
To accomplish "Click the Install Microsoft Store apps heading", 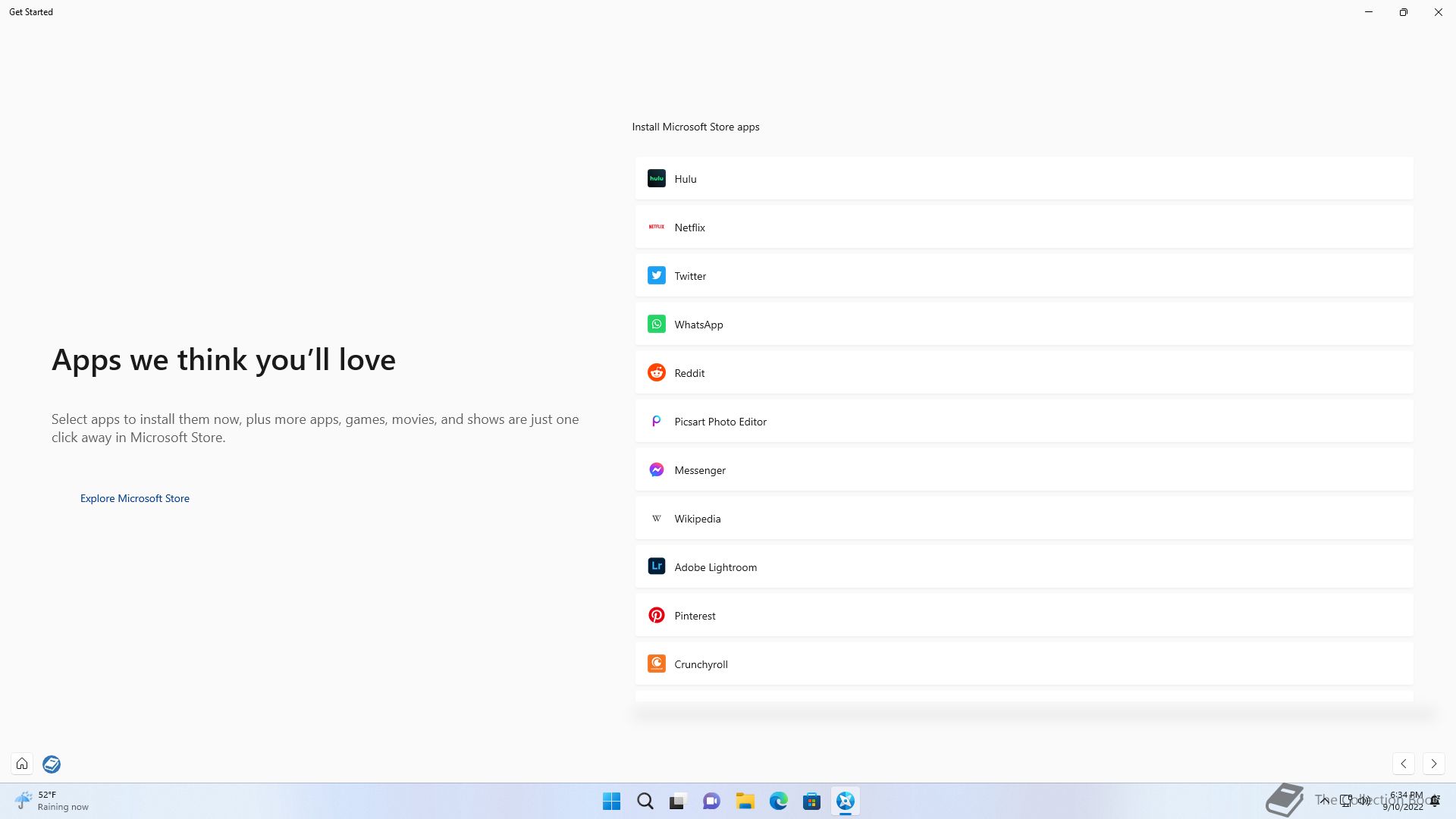I will pos(695,127).
